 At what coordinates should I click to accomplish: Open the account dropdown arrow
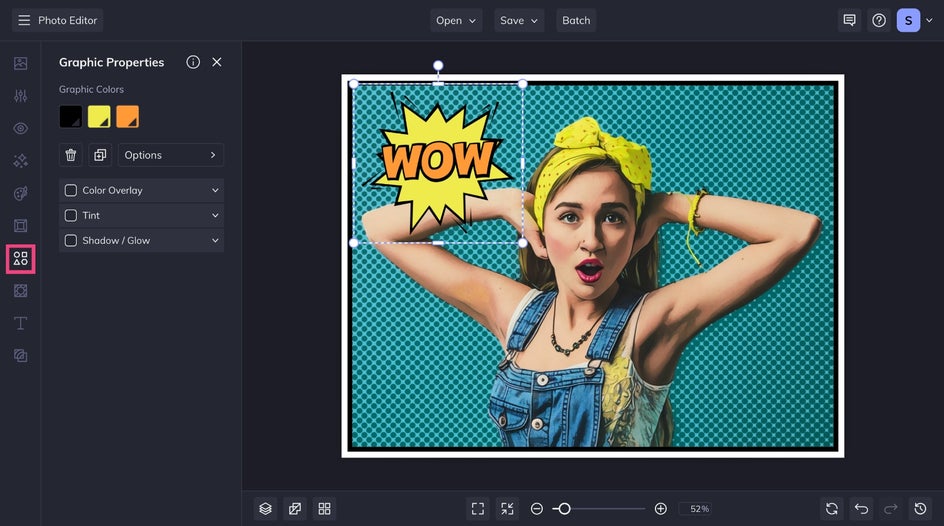tap(929, 20)
